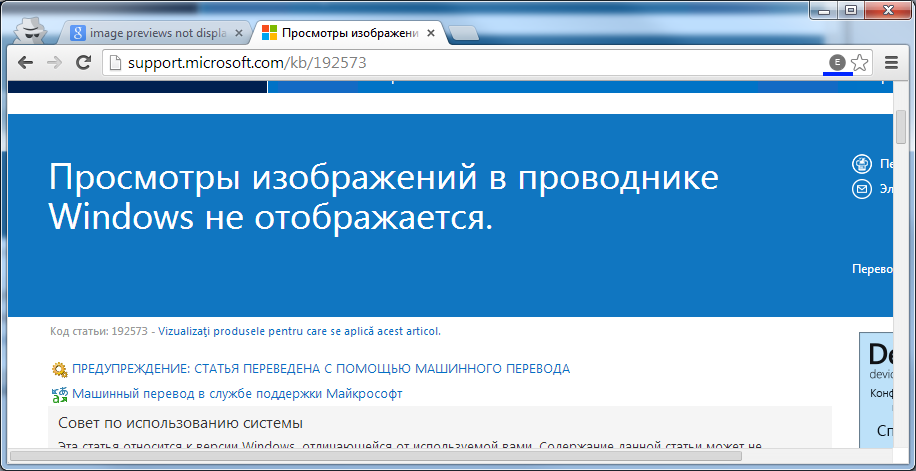The width and height of the screenshot is (916, 471).
Task: Click the Код статьи: 192573 text
Action: point(99,332)
